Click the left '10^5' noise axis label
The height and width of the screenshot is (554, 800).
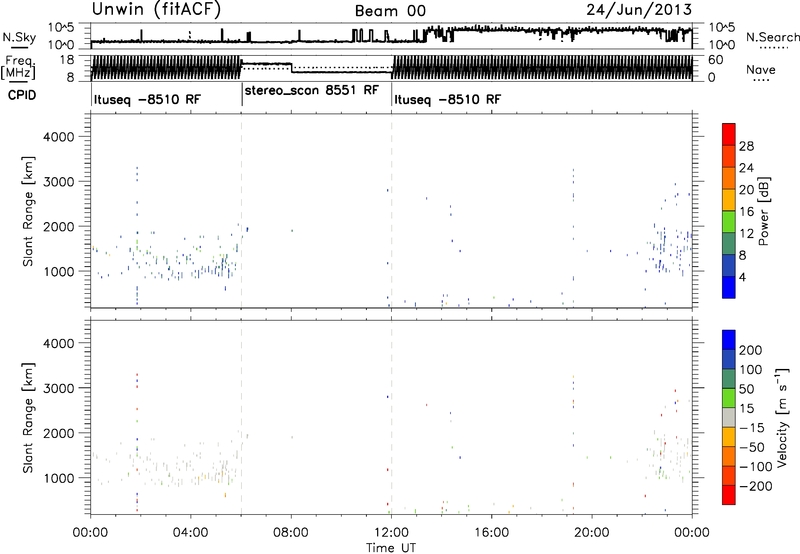coord(61,28)
